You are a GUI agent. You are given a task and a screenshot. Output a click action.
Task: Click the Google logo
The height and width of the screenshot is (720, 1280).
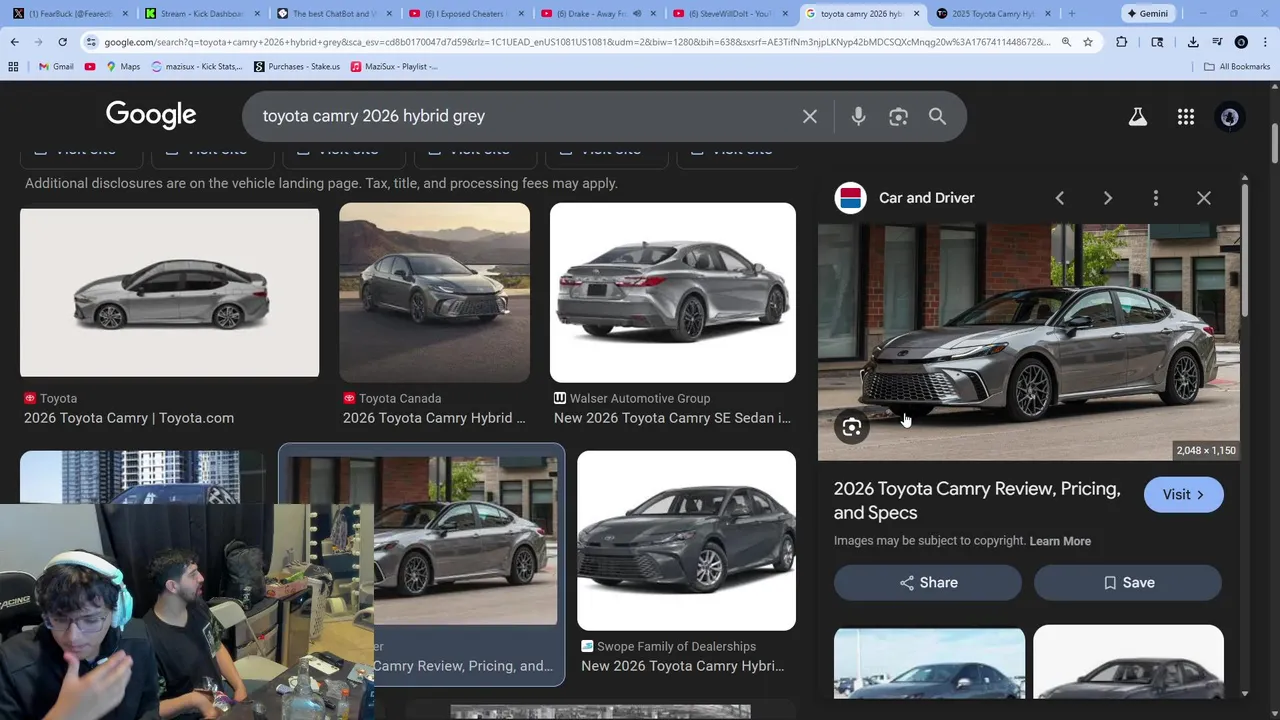(151, 115)
